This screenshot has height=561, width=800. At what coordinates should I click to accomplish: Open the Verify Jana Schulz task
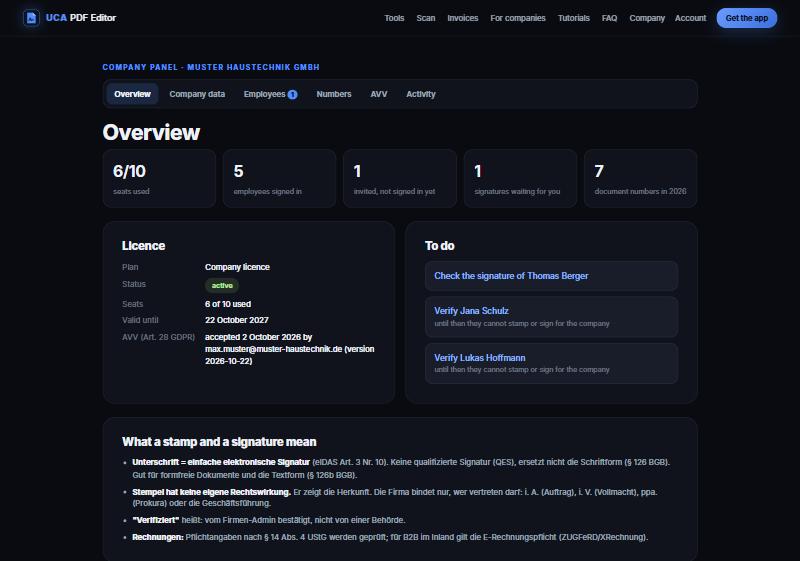pyautogui.click(x=551, y=317)
